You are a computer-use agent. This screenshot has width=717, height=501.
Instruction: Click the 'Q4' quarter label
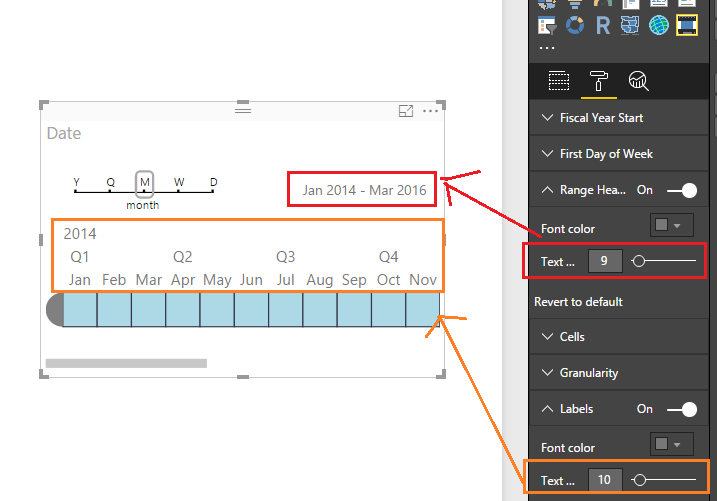pos(388,257)
